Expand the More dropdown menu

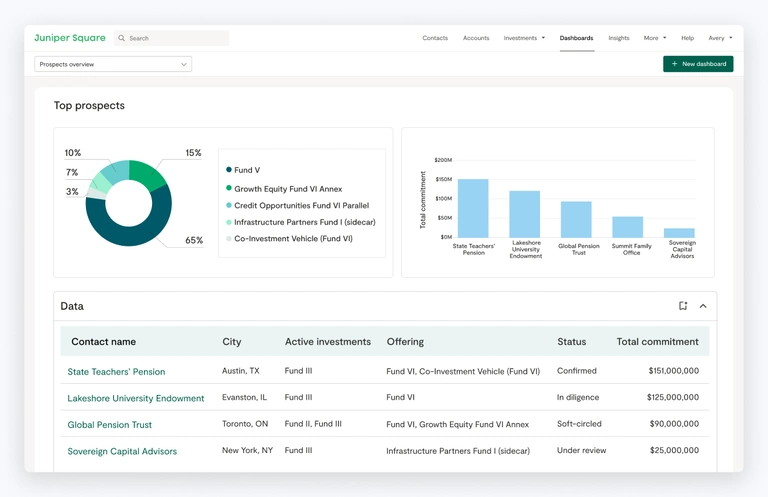(655, 38)
